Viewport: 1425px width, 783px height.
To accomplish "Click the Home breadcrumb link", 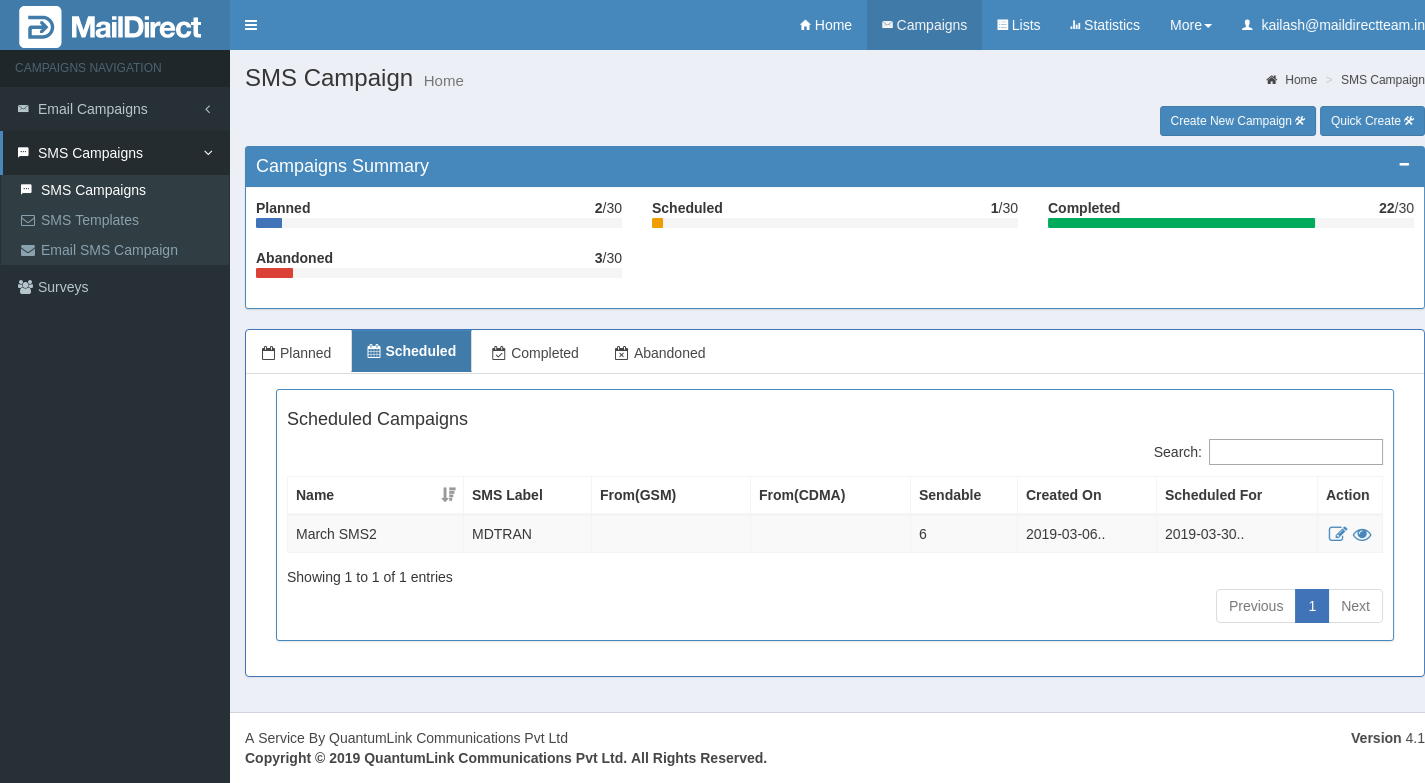I will coord(1300,80).
